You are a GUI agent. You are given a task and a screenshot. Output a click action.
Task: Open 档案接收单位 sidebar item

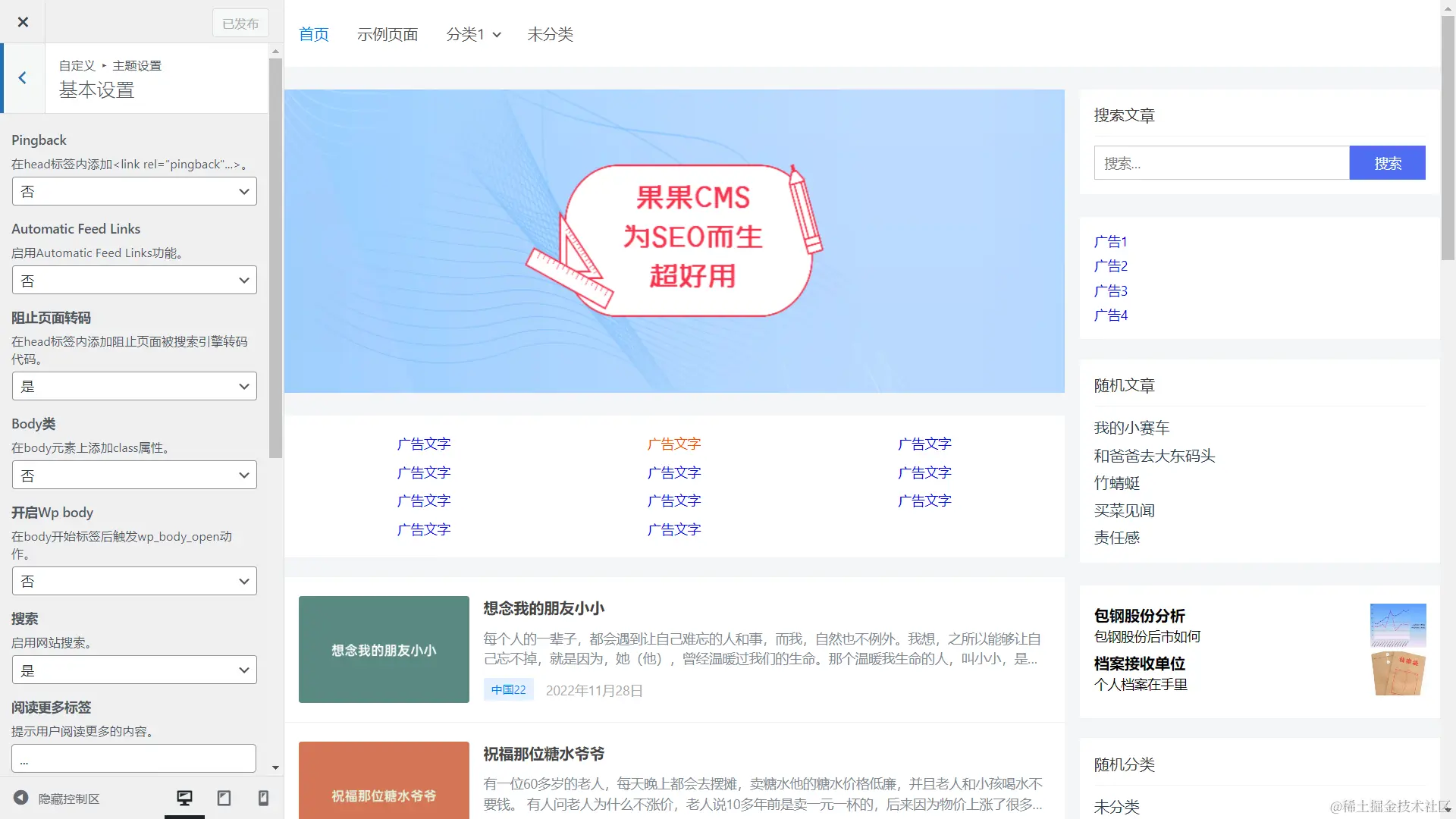[x=1139, y=664]
